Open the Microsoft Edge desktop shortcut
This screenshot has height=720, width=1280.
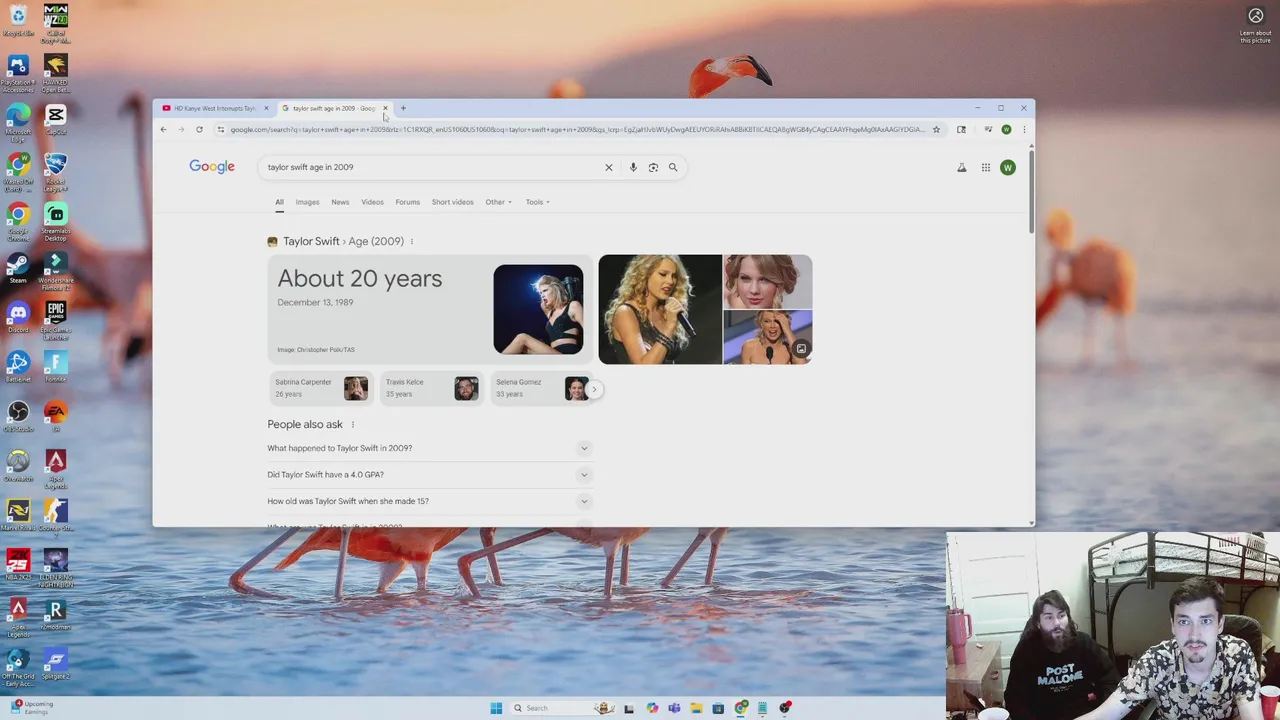(x=18, y=122)
